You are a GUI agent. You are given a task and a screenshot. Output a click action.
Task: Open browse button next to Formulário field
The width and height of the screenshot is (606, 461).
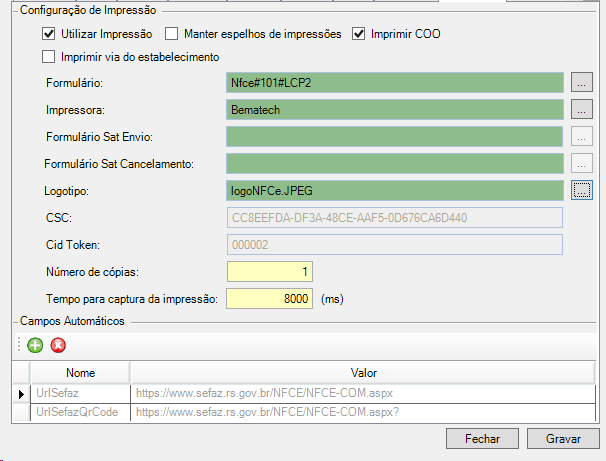[x=583, y=82]
